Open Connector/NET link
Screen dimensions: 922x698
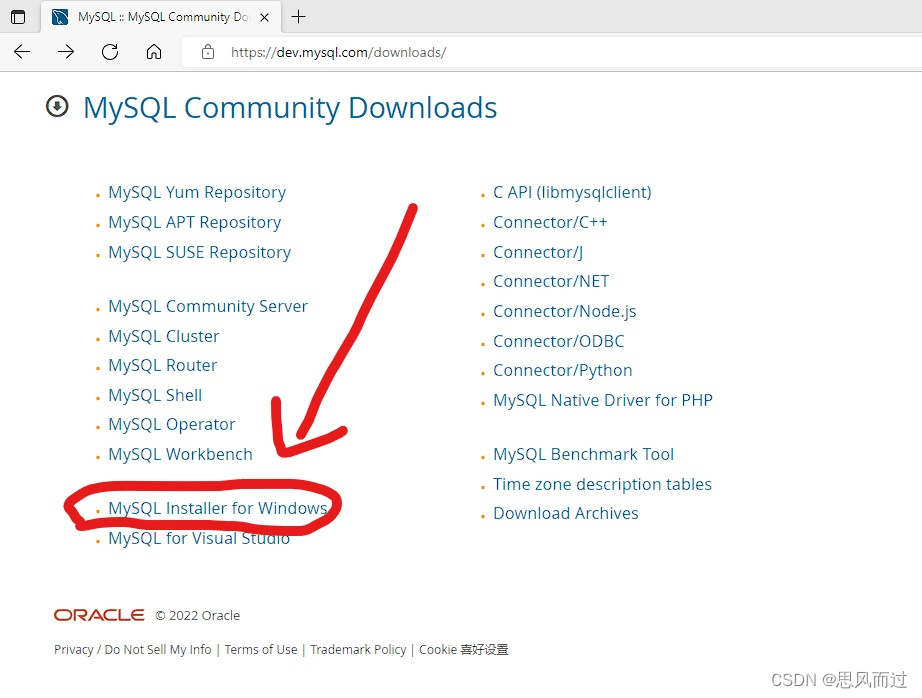click(551, 282)
